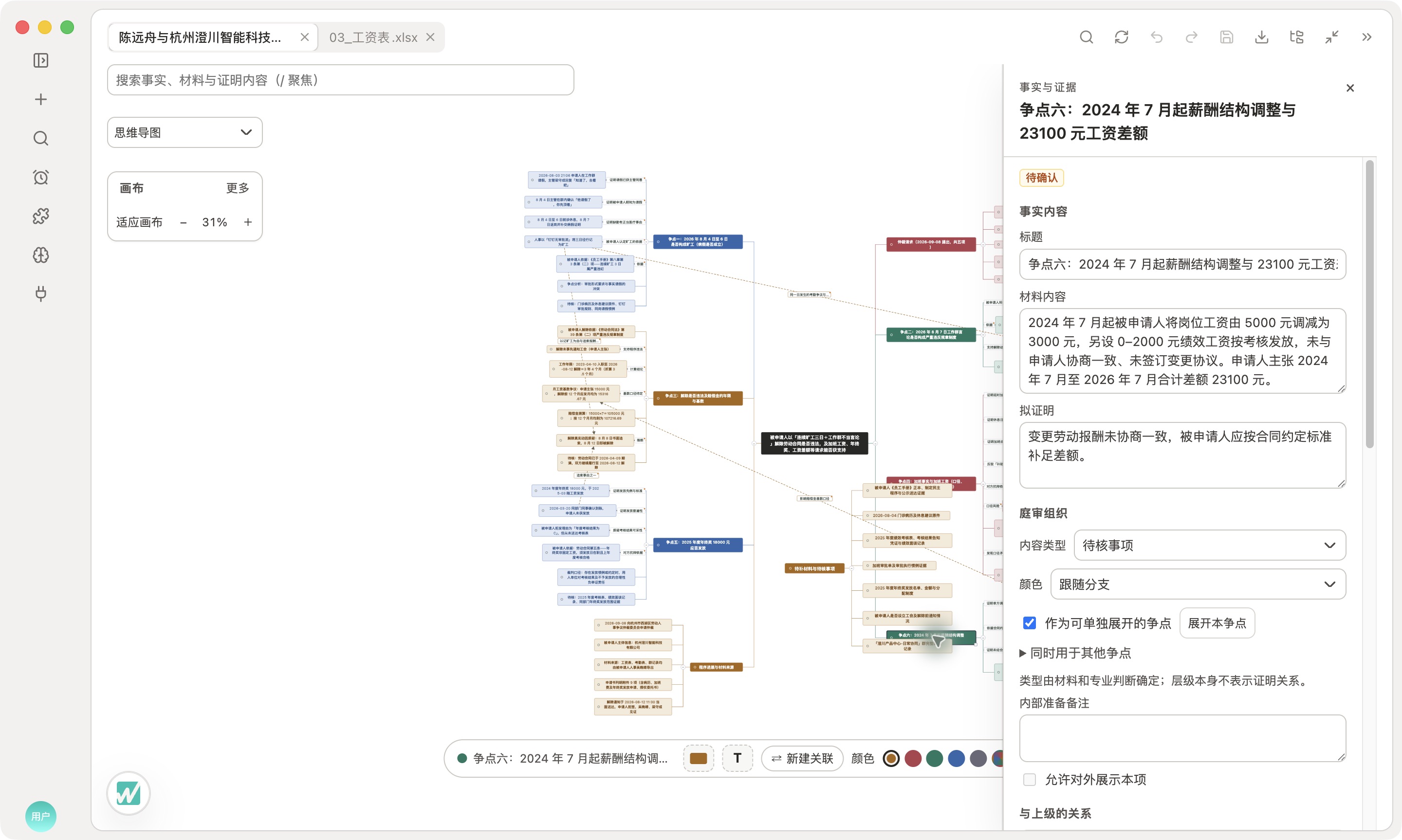The height and width of the screenshot is (840, 1402).
Task: Open the brain AI icon in sidebar
Action: coord(41,256)
